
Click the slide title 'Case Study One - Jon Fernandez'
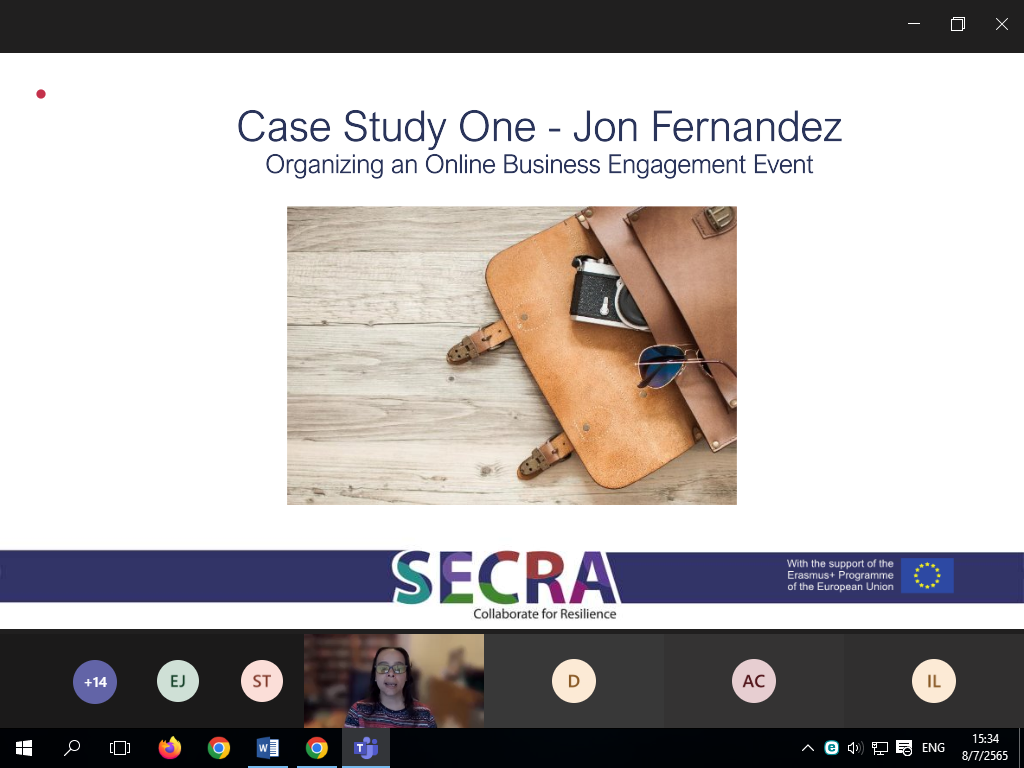tap(539, 126)
